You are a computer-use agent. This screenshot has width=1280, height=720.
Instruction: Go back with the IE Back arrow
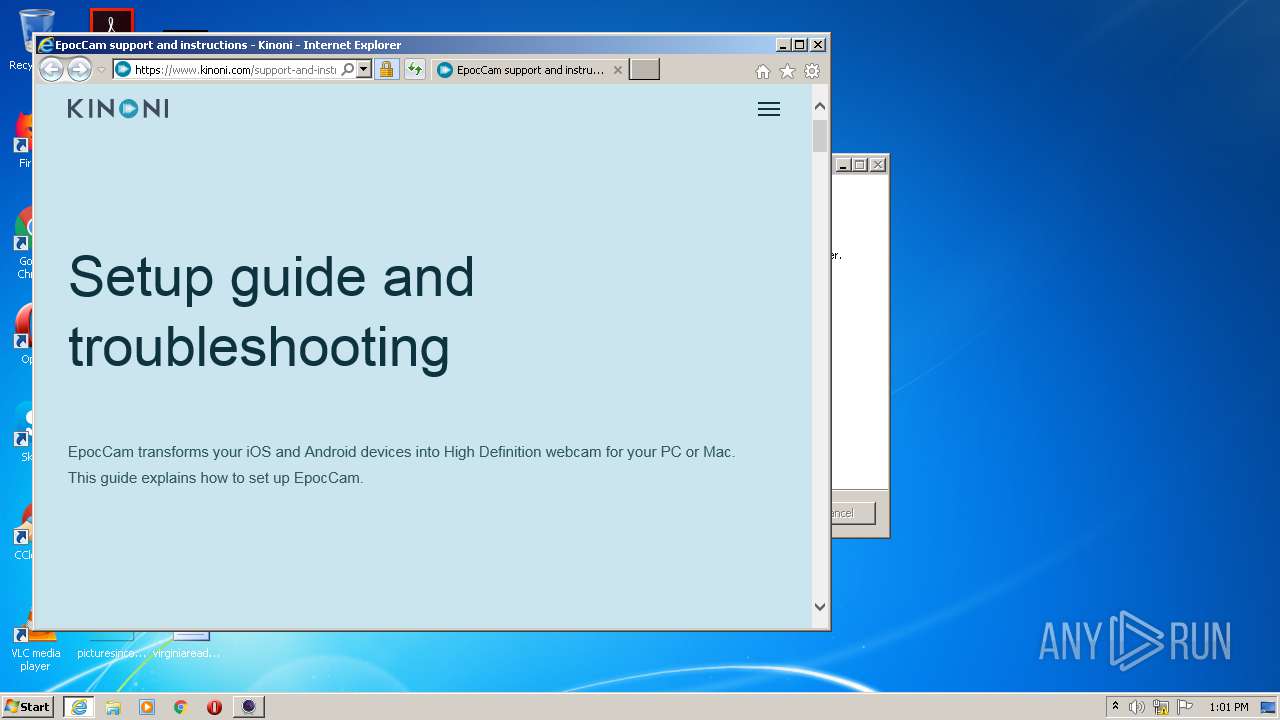pyautogui.click(x=51, y=70)
